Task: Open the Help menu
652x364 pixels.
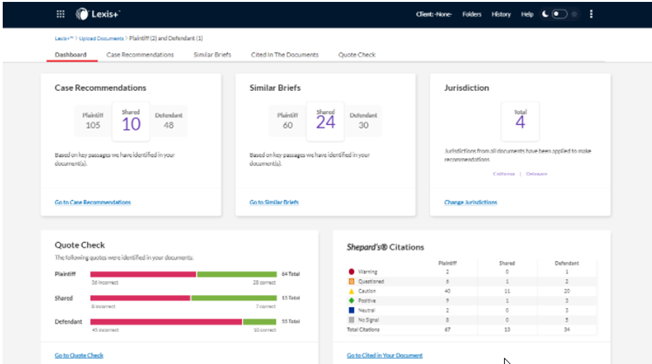Action: tap(527, 14)
